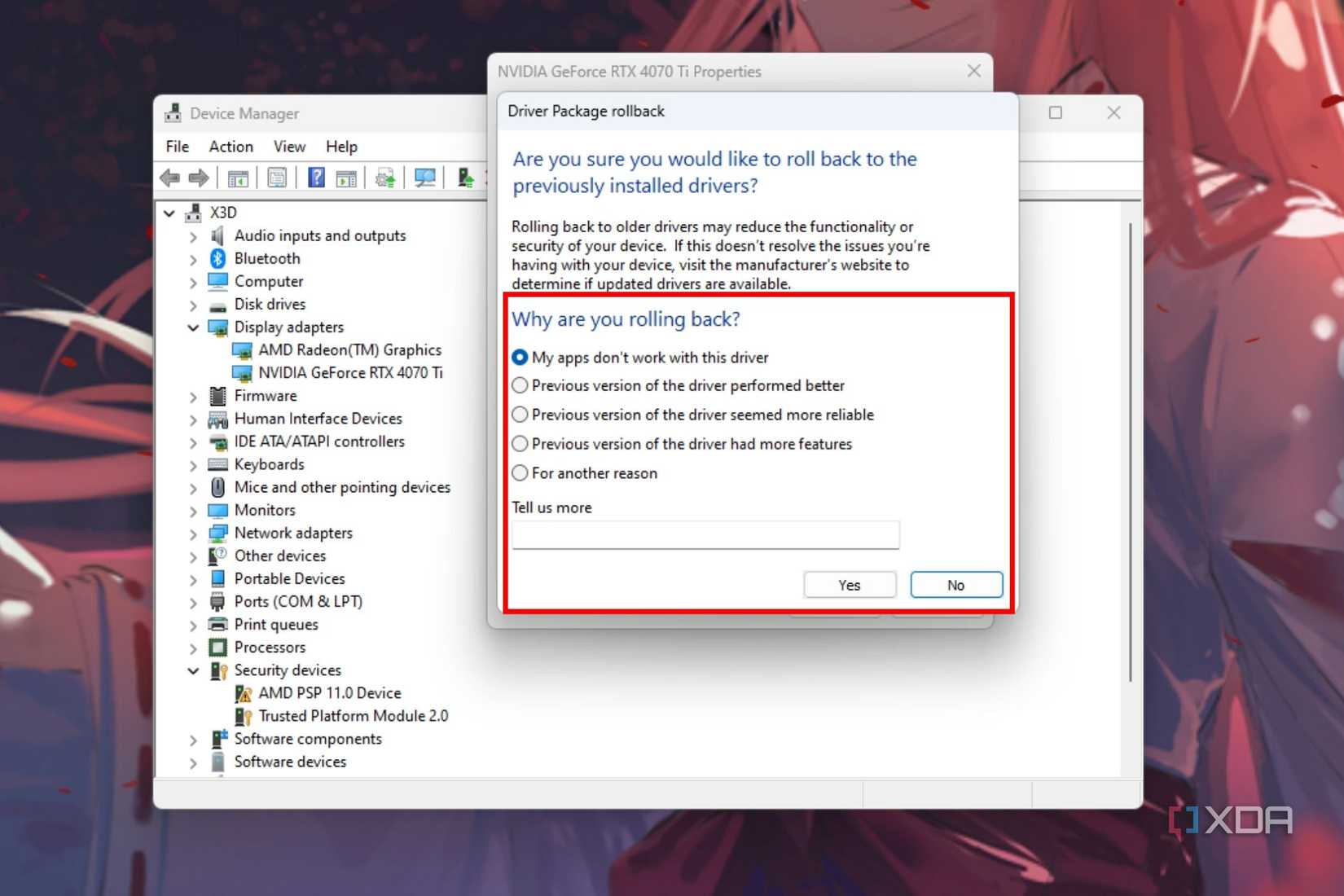Click the Scan for hardware changes icon
This screenshot has width=1344, height=896.
pyautogui.click(x=424, y=178)
